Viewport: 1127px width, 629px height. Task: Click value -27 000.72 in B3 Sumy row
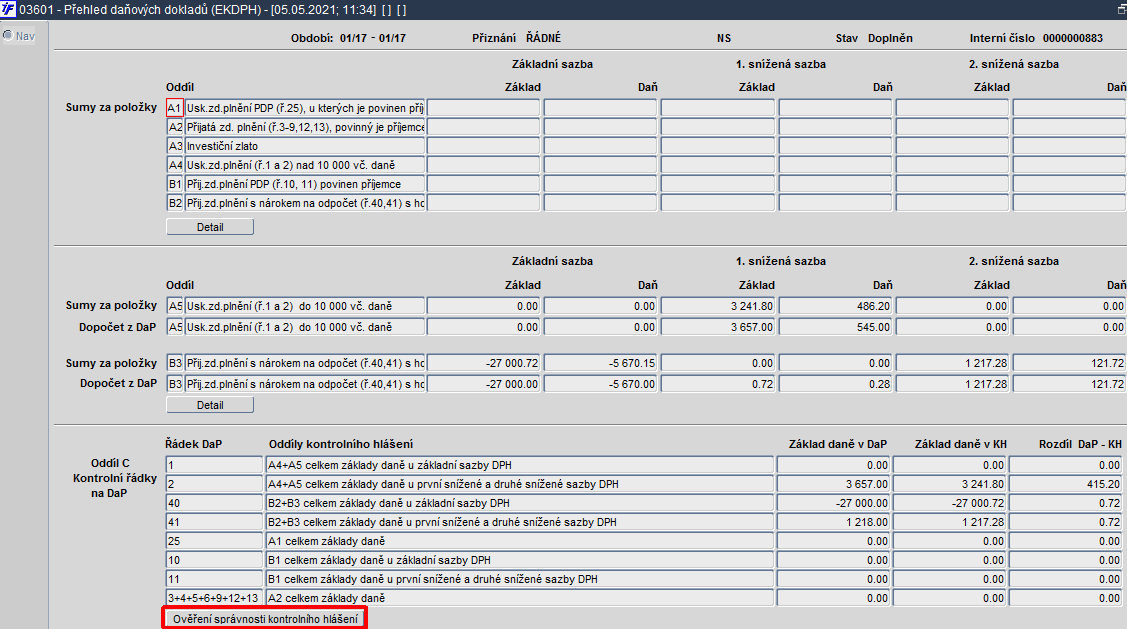pos(483,363)
